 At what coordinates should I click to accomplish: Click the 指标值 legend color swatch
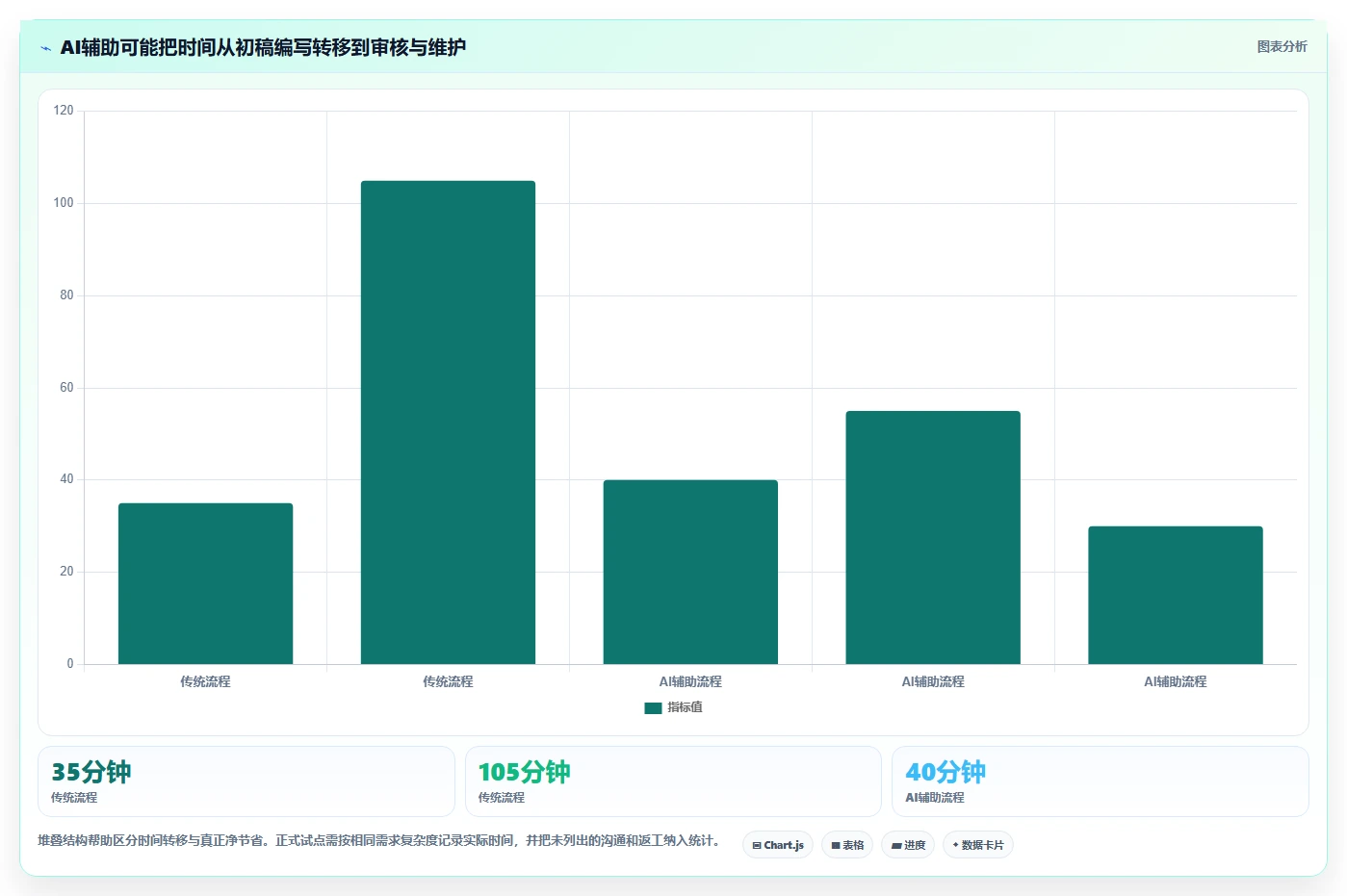[653, 708]
